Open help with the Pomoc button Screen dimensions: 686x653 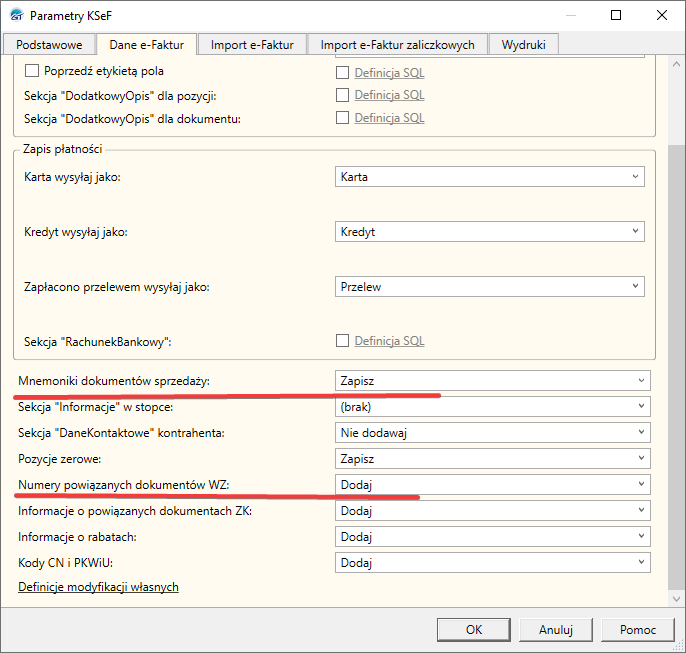click(637, 630)
